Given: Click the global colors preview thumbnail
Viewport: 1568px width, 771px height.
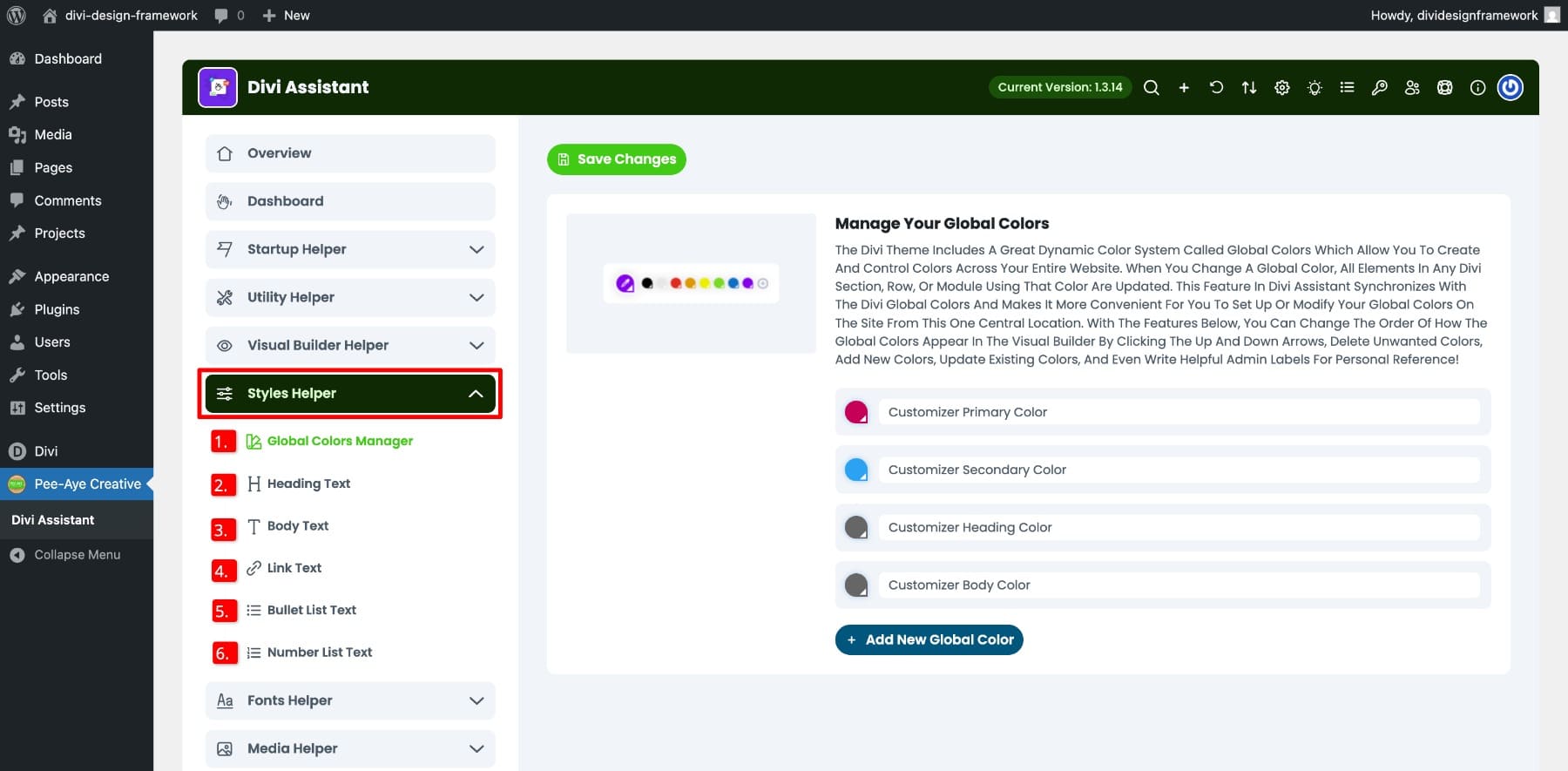Looking at the screenshot, I should tap(691, 283).
